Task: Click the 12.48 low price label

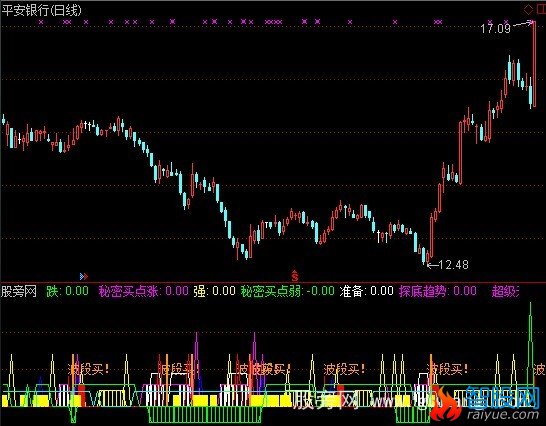Action: coord(454,265)
